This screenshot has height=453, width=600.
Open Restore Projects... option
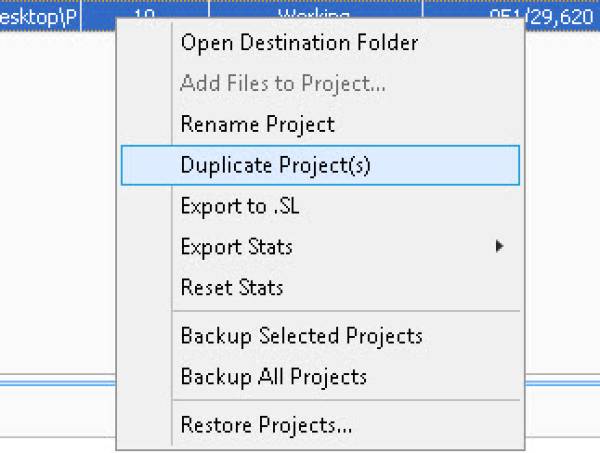pyautogui.click(x=266, y=425)
